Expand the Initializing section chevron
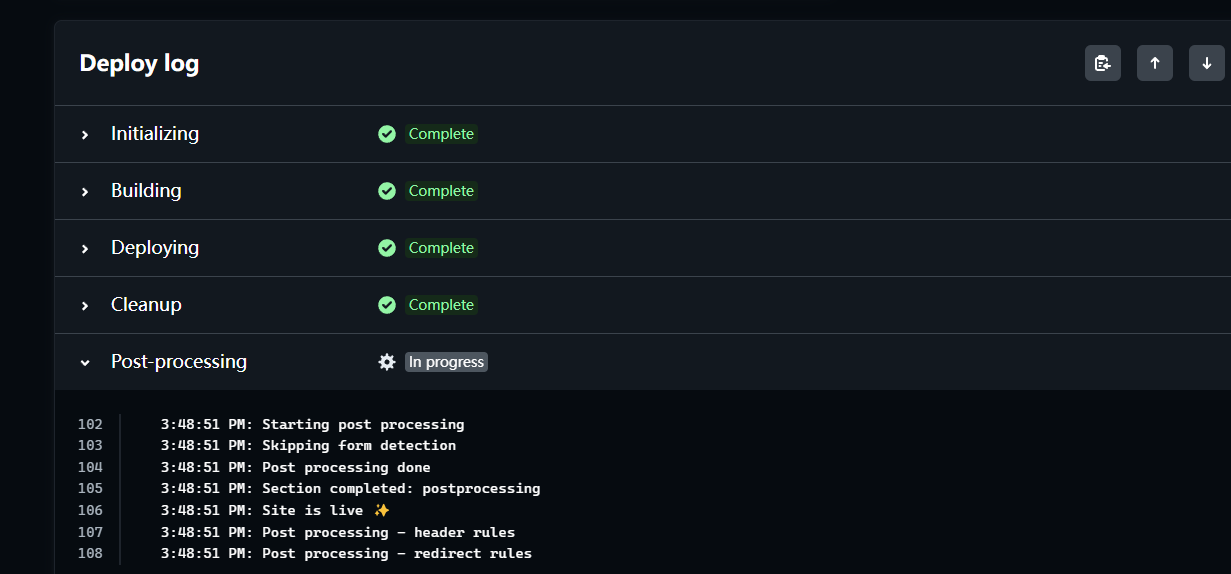The height and width of the screenshot is (574, 1231). [x=85, y=134]
